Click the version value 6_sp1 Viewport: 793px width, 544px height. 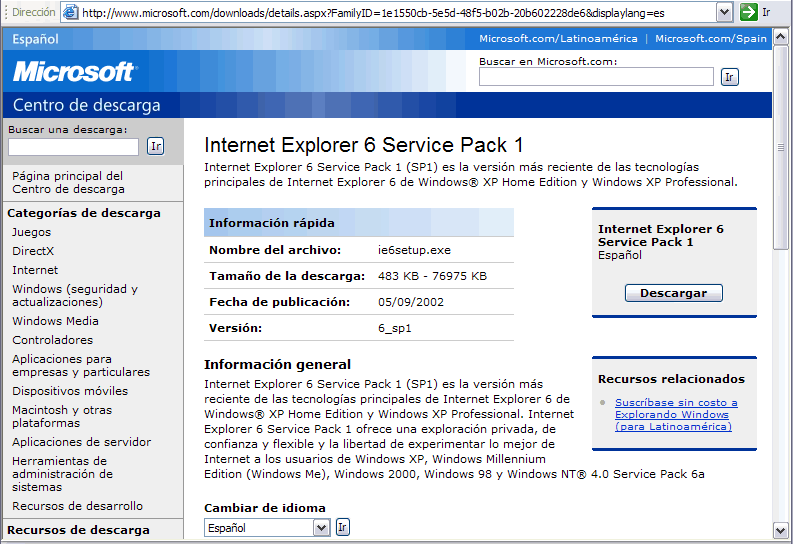(x=394, y=328)
